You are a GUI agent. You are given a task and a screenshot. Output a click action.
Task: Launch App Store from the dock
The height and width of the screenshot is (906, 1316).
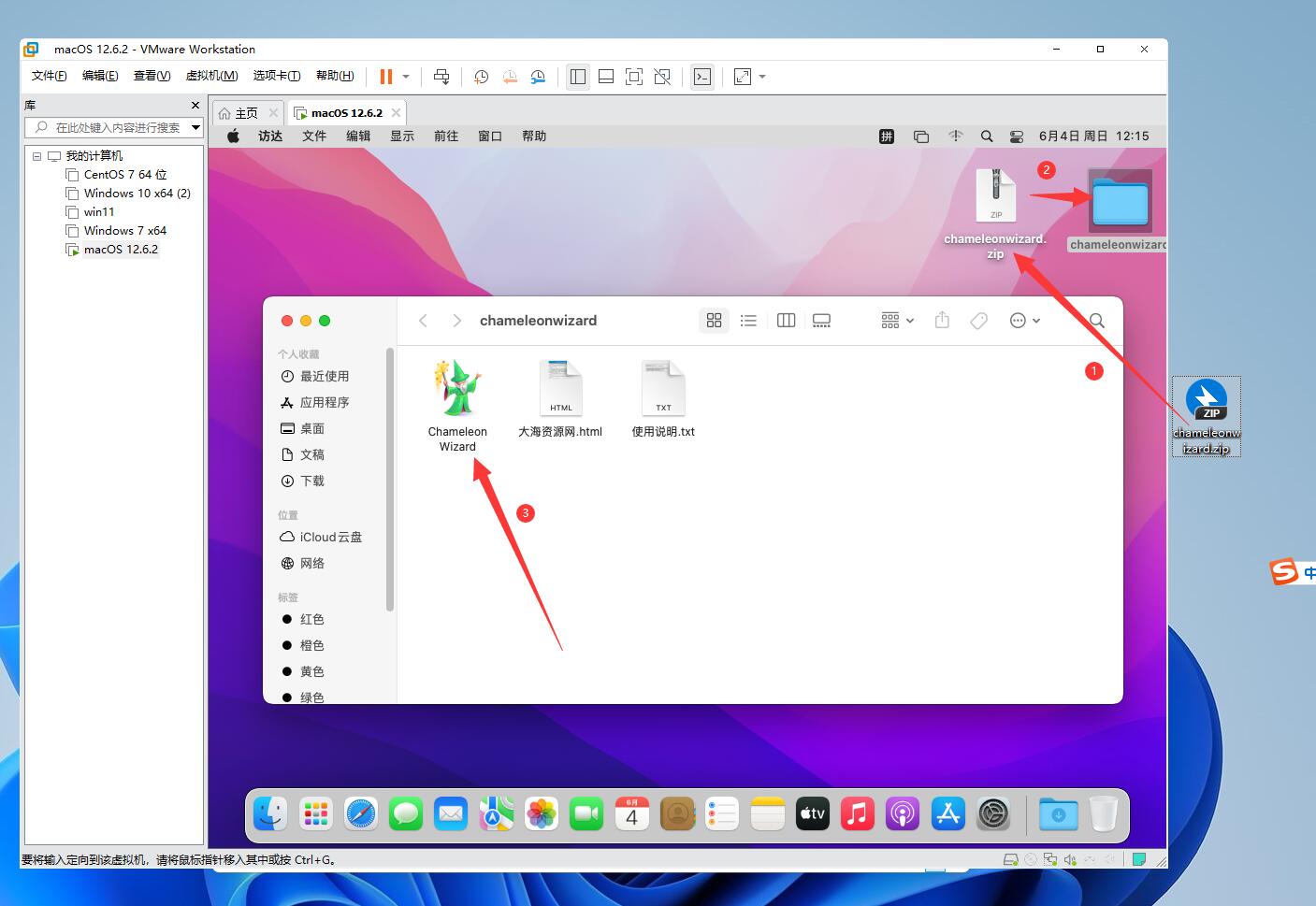point(947,814)
